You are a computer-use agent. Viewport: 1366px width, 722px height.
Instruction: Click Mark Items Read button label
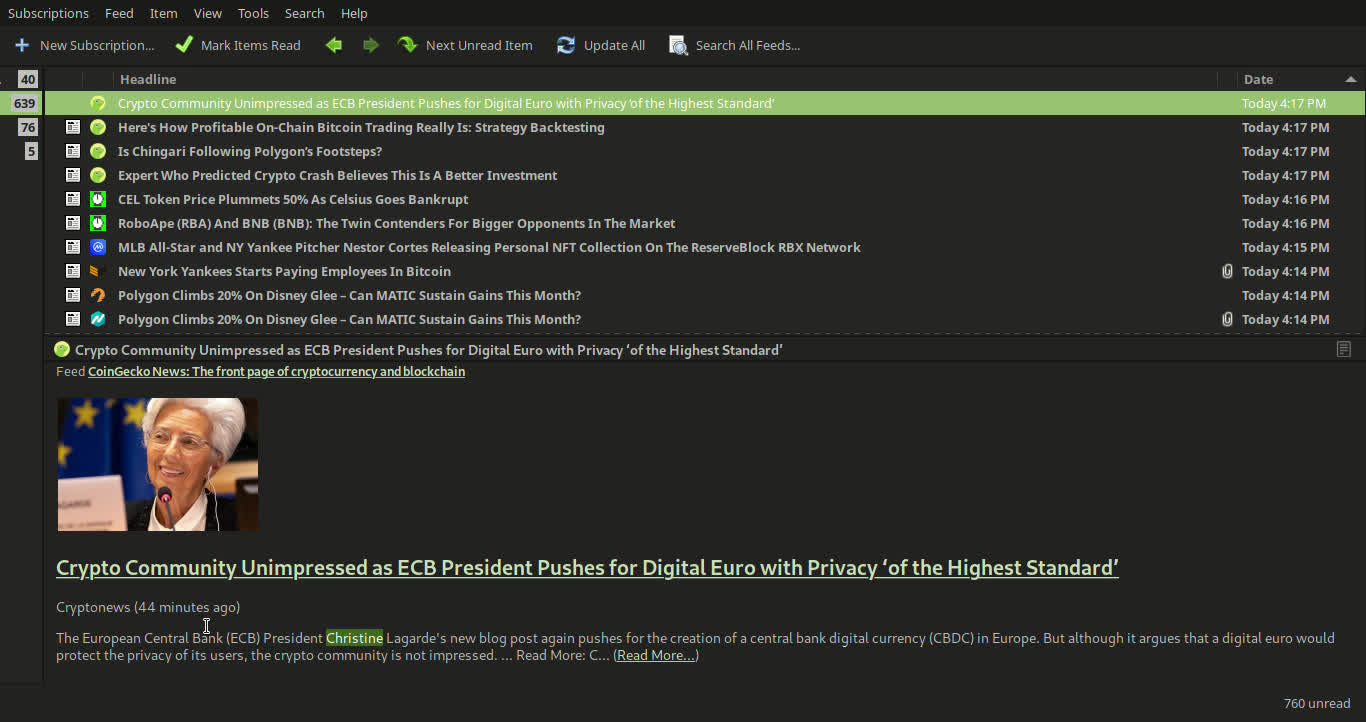250,45
